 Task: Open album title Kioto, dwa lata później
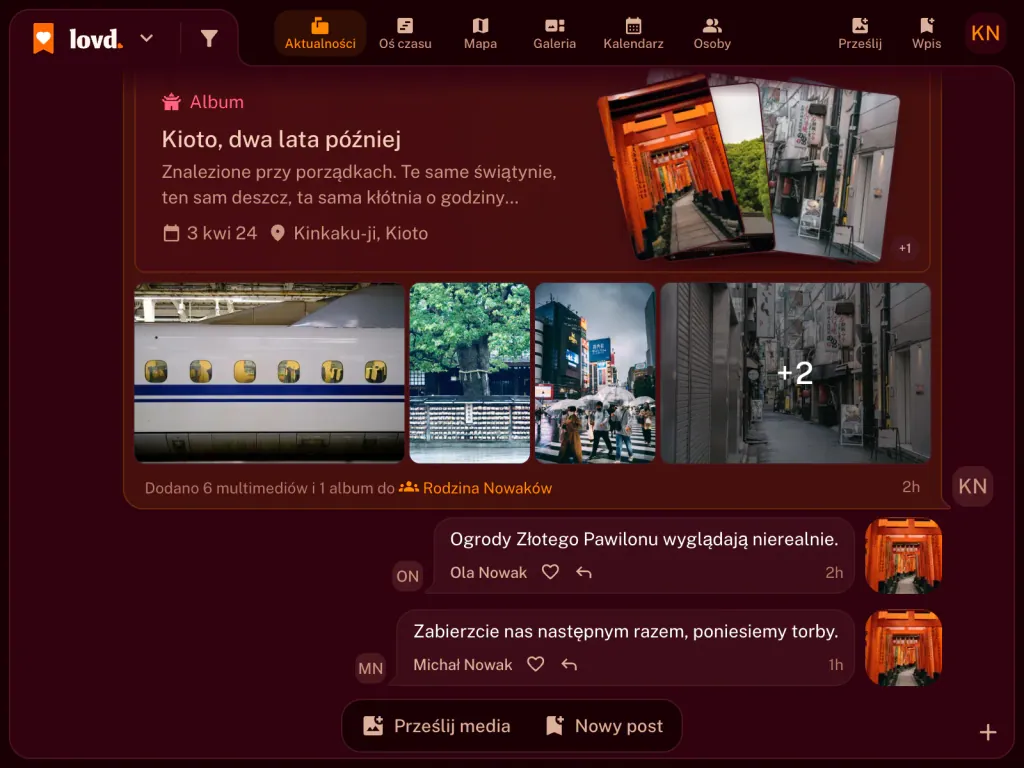tap(281, 139)
